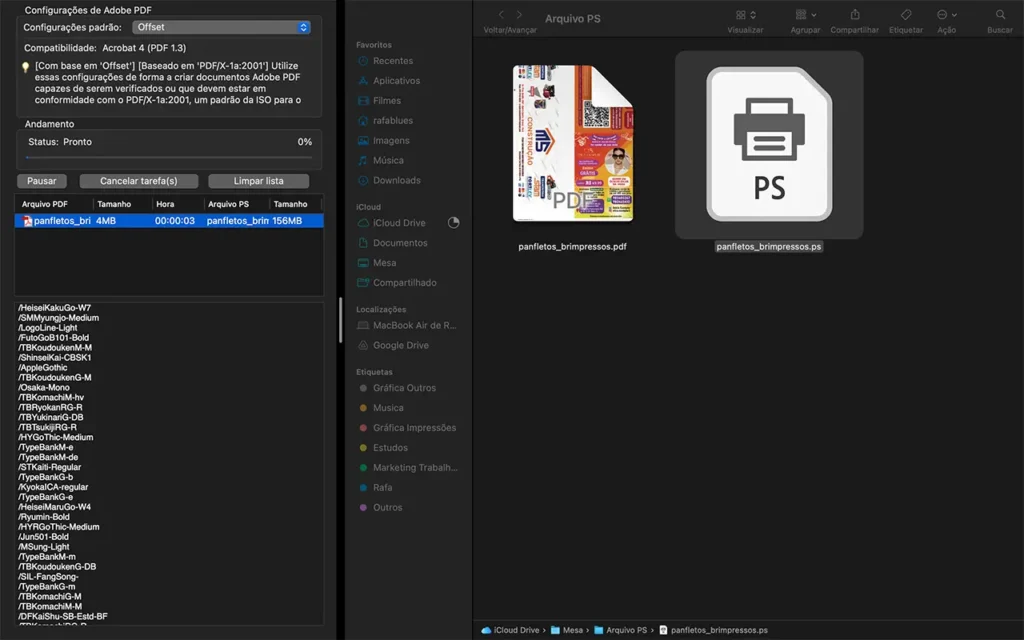Click panfletos_brimpressos.ps in the path bar
The width and height of the screenshot is (1024, 640).
point(713,630)
